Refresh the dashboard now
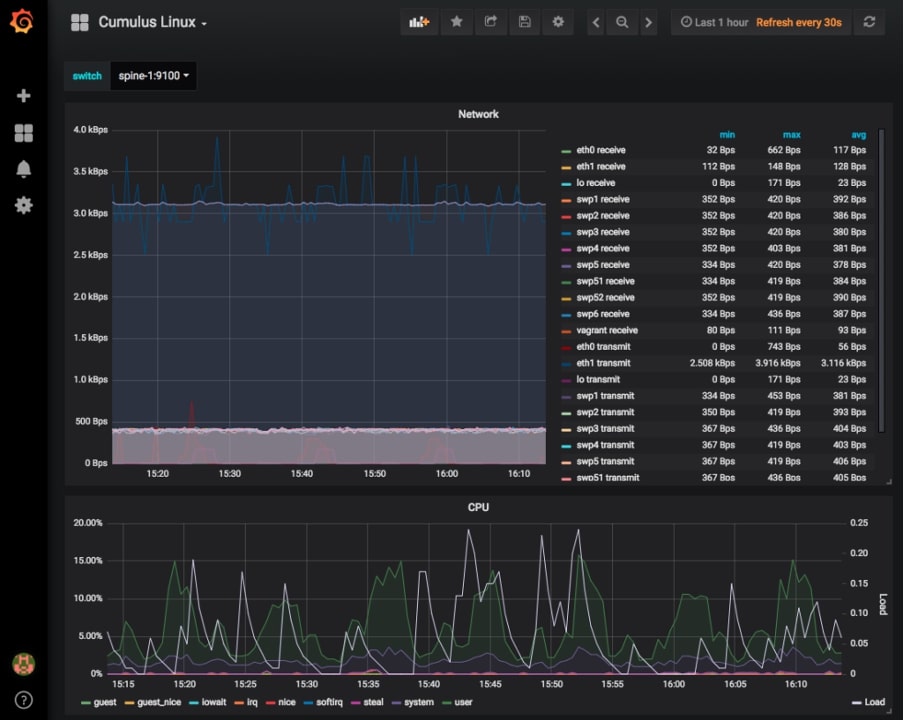Screen dimensions: 904x720 869,22
